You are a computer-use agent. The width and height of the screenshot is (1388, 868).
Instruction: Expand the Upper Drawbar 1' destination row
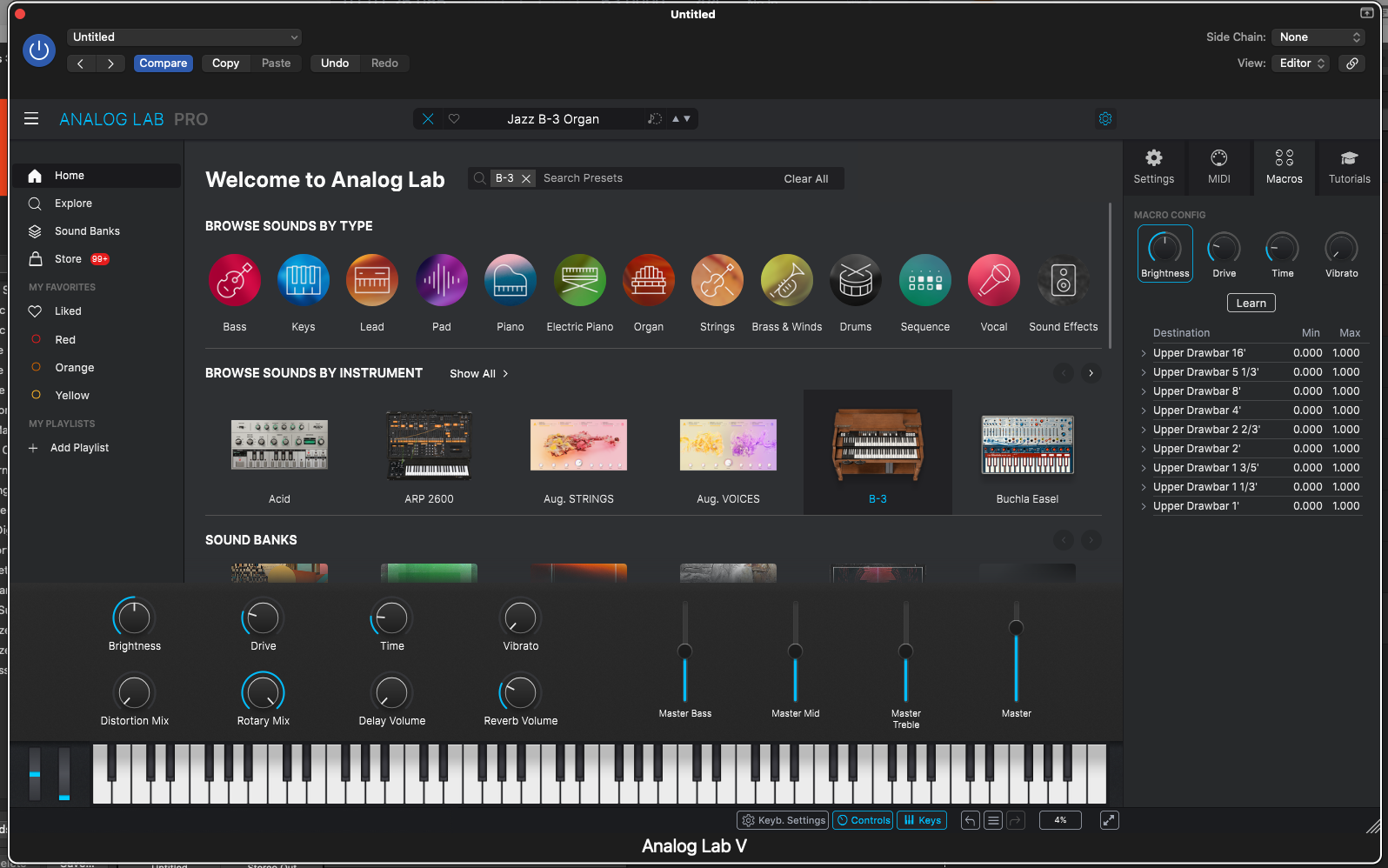tap(1144, 506)
